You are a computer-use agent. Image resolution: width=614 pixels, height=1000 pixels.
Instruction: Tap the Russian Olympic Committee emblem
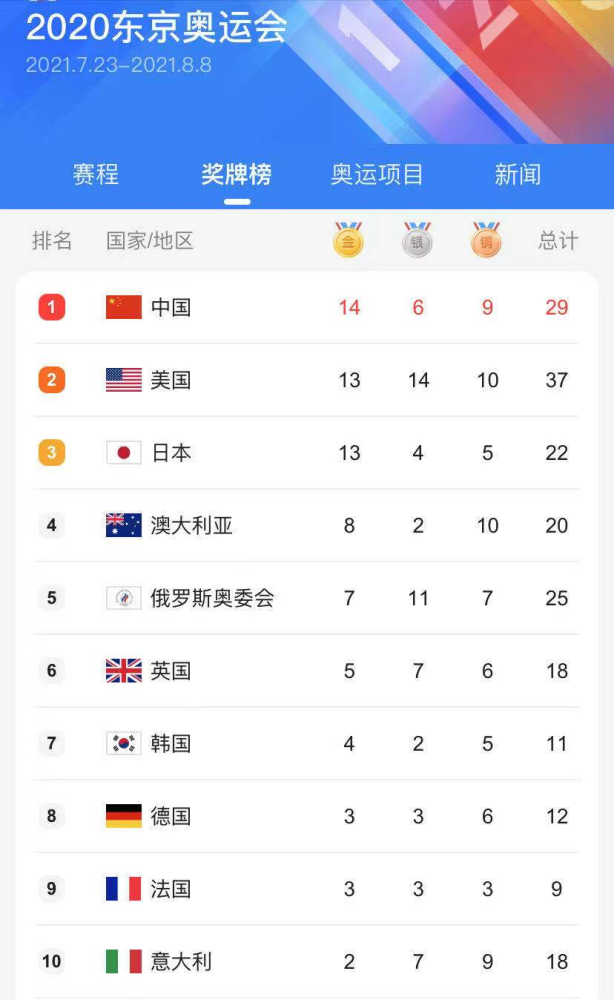pyautogui.click(x=124, y=598)
